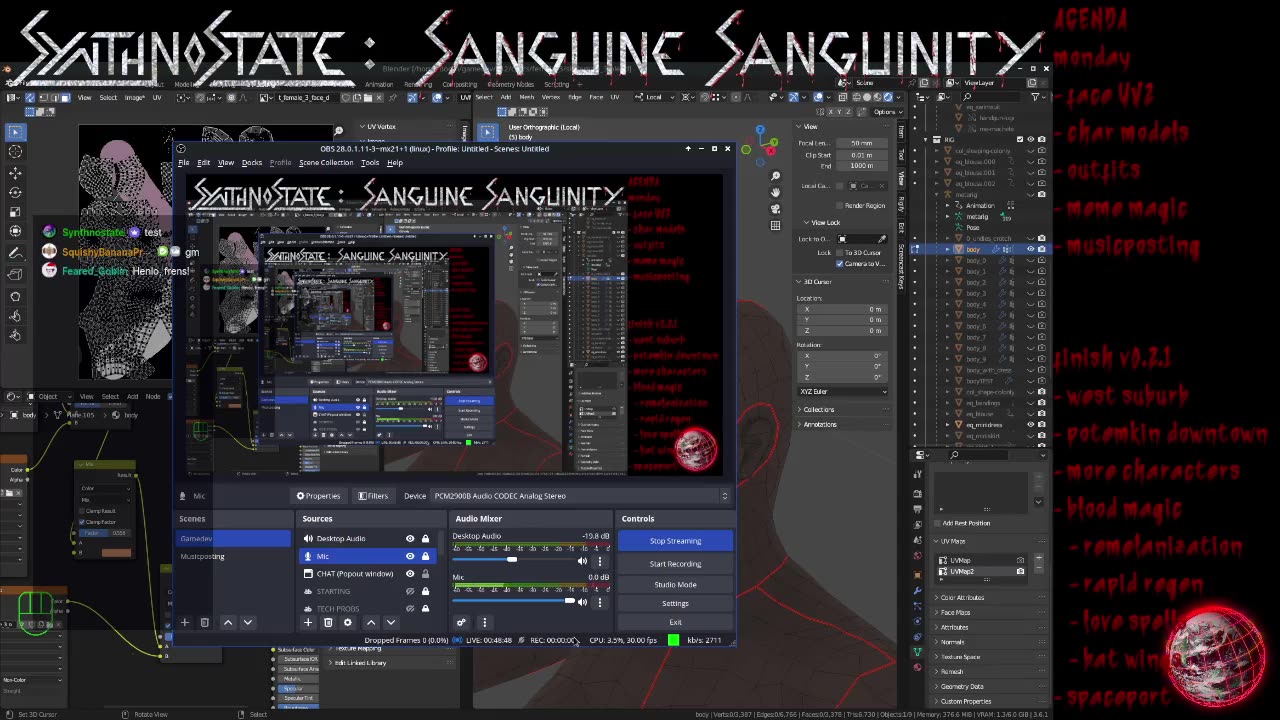Open the OBS Tools menu
The width and height of the screenshot is (1280, 720).
[370, 163]
